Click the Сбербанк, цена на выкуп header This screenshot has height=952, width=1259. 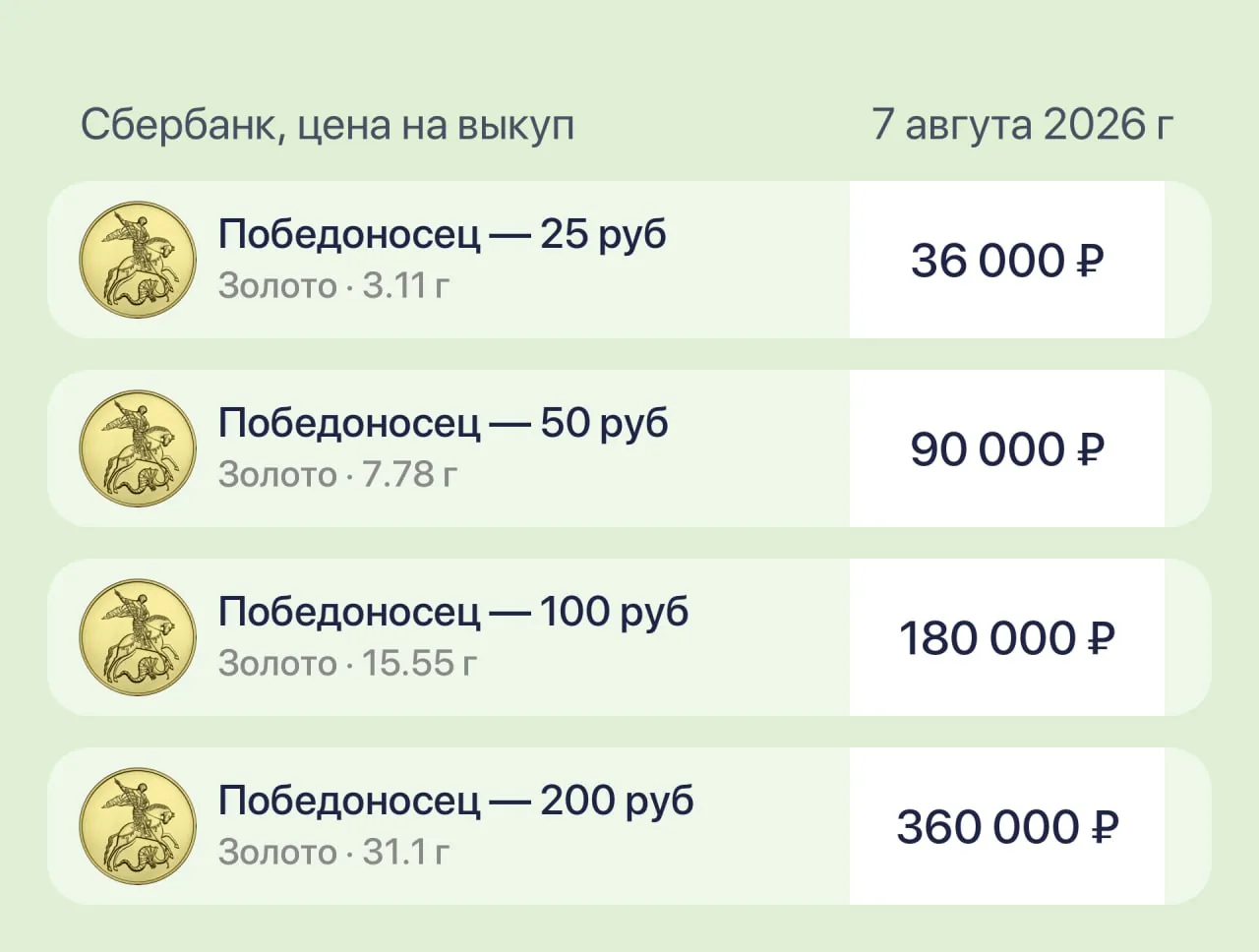click(x=328, y=126)
